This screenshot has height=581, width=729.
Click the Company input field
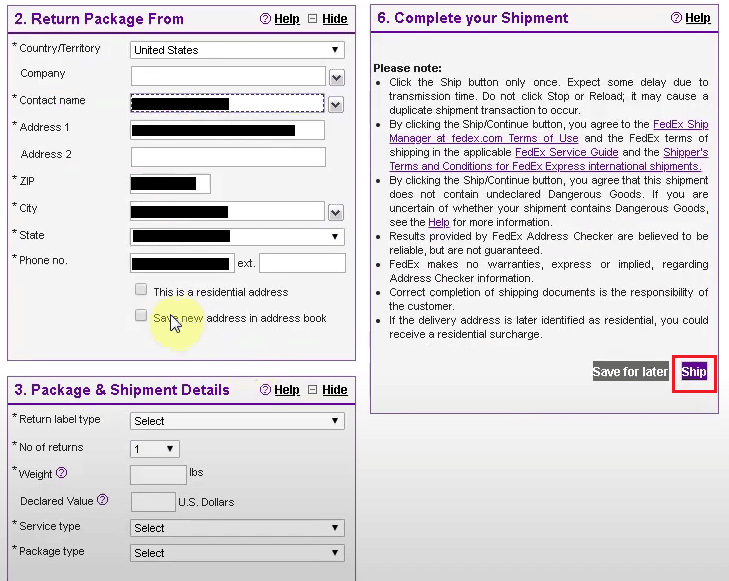[x=228, y=76]
